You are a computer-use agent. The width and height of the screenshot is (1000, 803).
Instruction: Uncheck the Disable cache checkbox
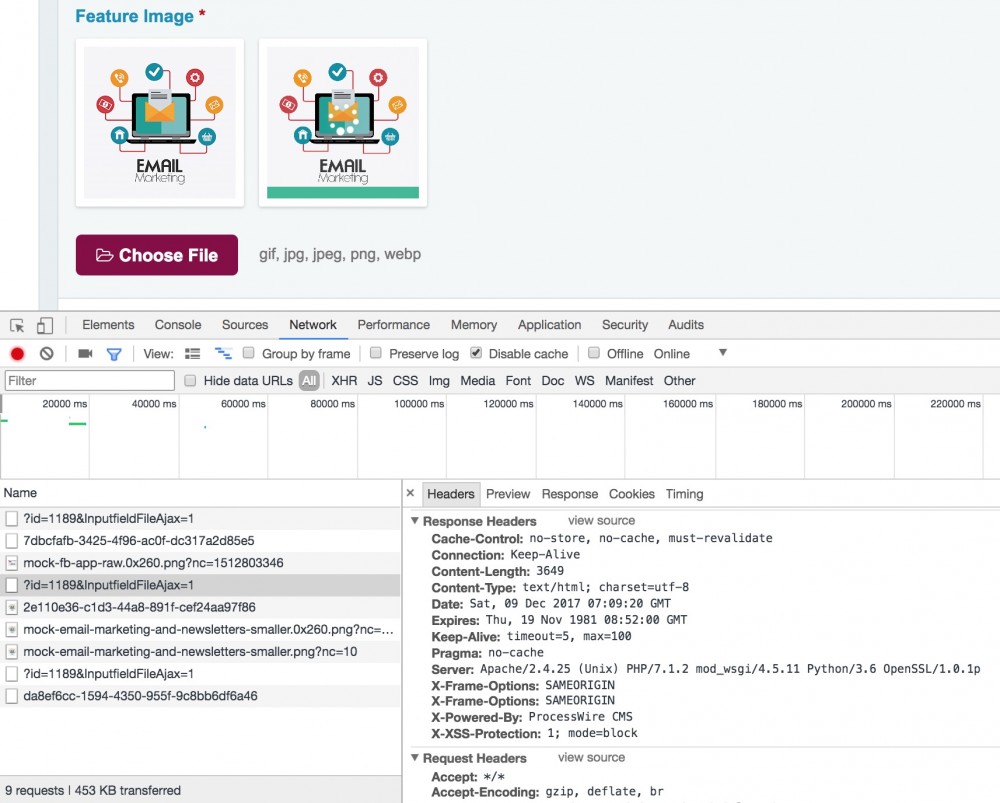(x=476, y=353)
